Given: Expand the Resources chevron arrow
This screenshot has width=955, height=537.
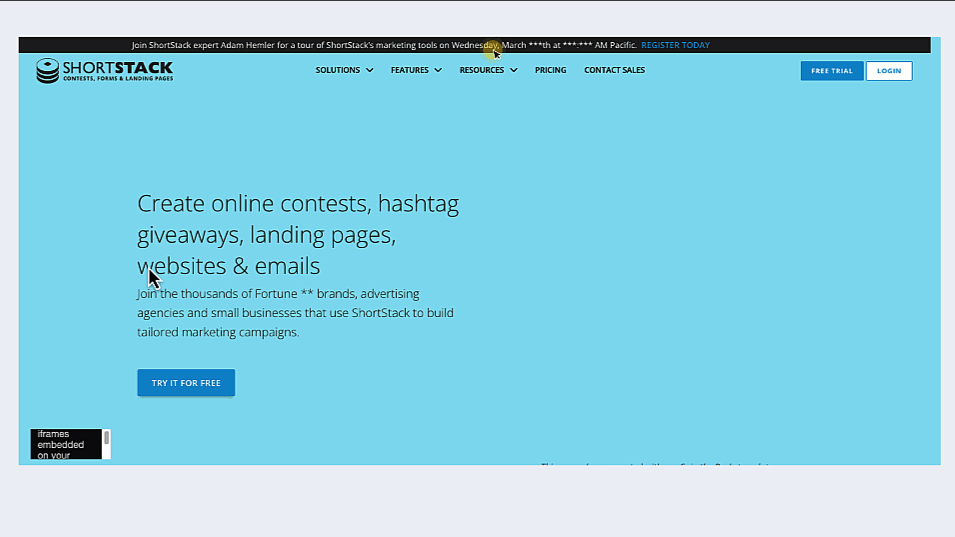Looking at the screenshot, I should click(x=513, y=71).
